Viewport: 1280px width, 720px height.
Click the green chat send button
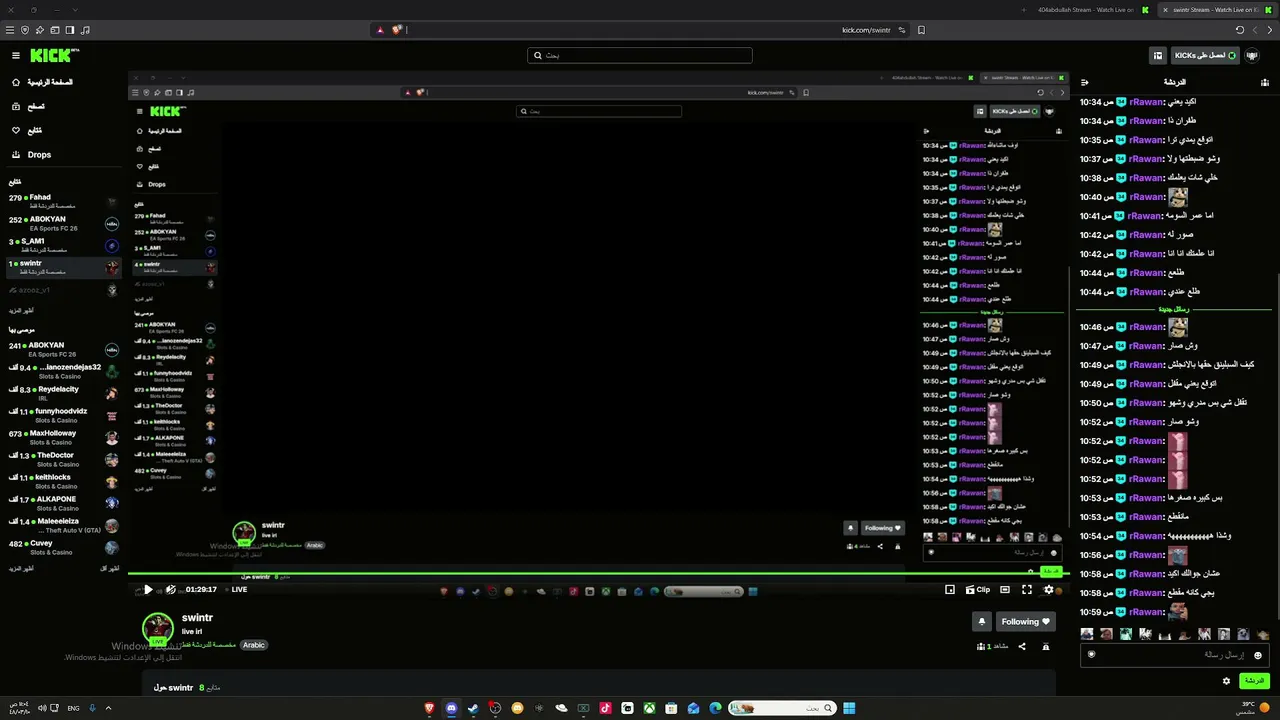[x=1253, y=681]
